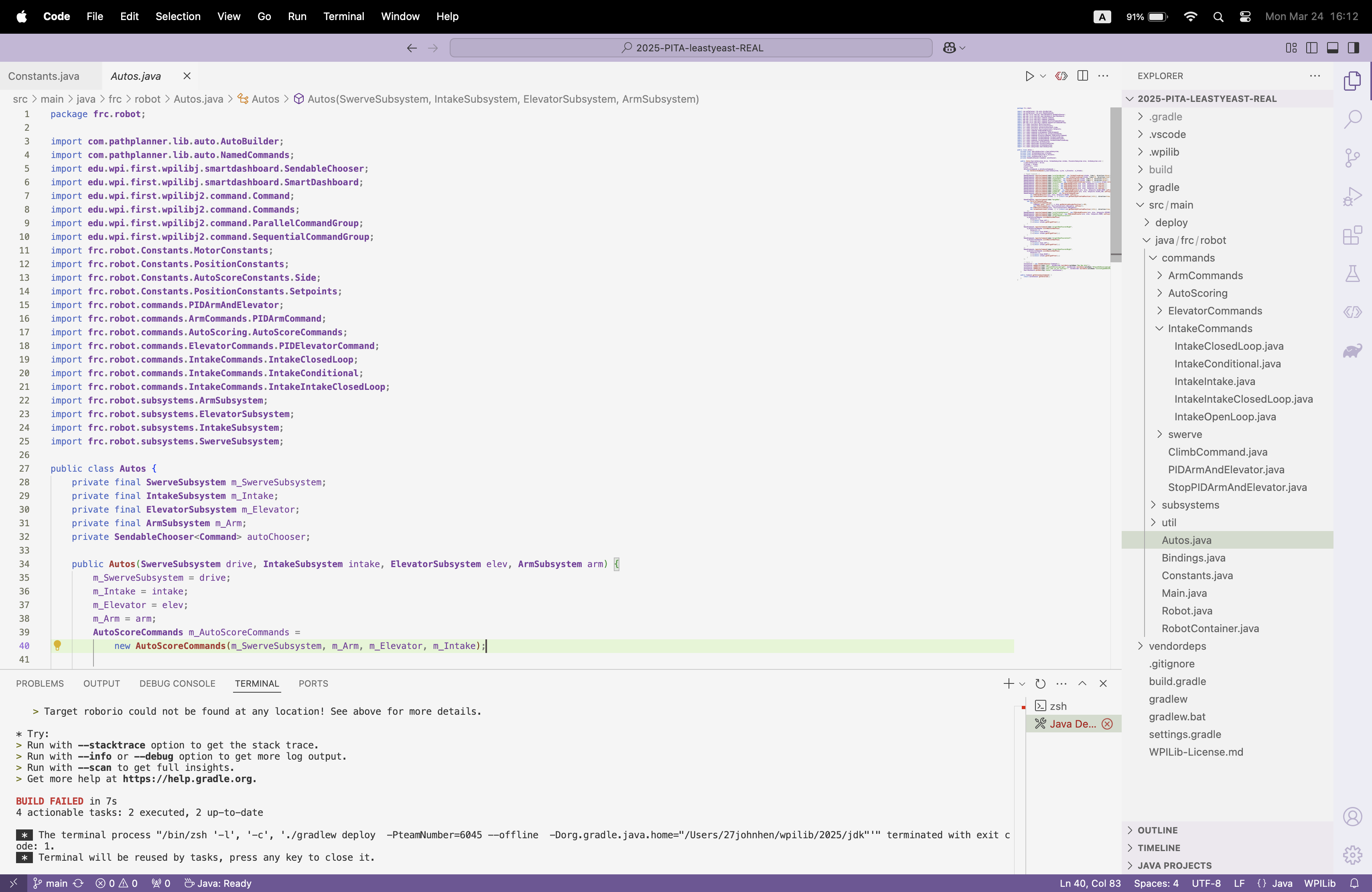Viewport: 1372px width, 892px height.
Task: Change encoding via UTF-8 status item
Action: point(1206,883)
